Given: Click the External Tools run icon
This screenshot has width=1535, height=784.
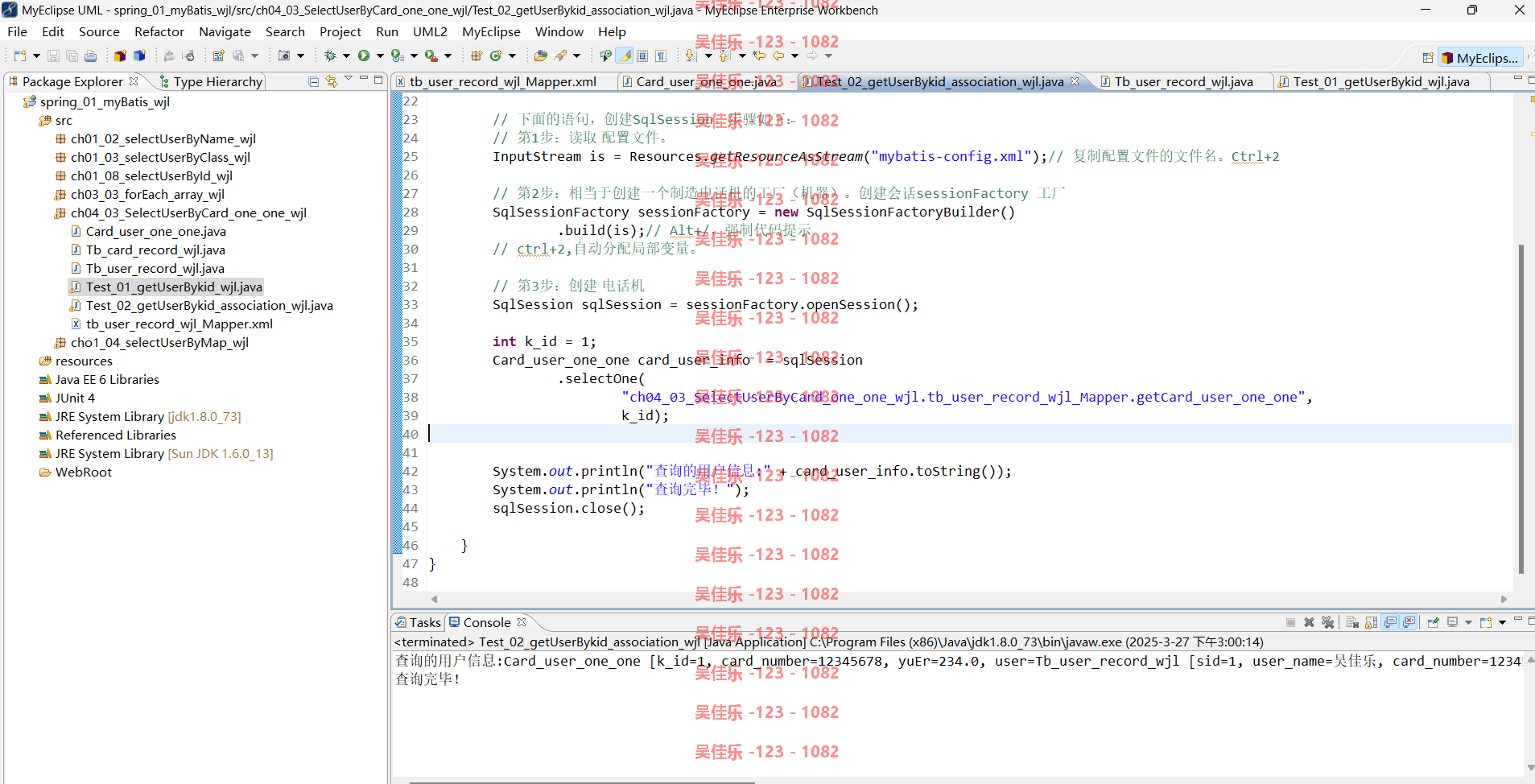Looking at the screenshot, I should tap(431, 56).
